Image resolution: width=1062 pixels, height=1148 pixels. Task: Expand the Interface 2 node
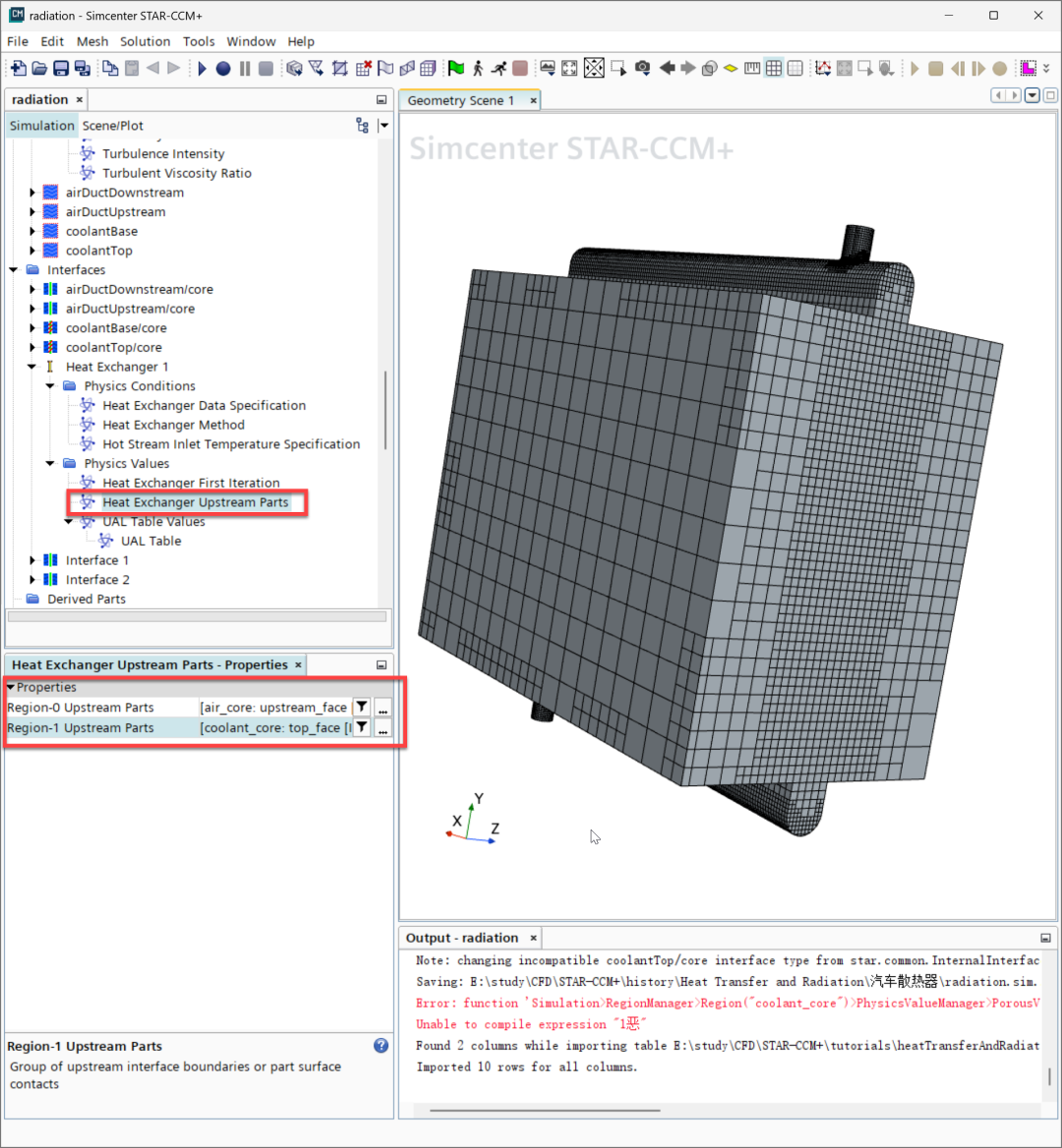tap(32, 580)
